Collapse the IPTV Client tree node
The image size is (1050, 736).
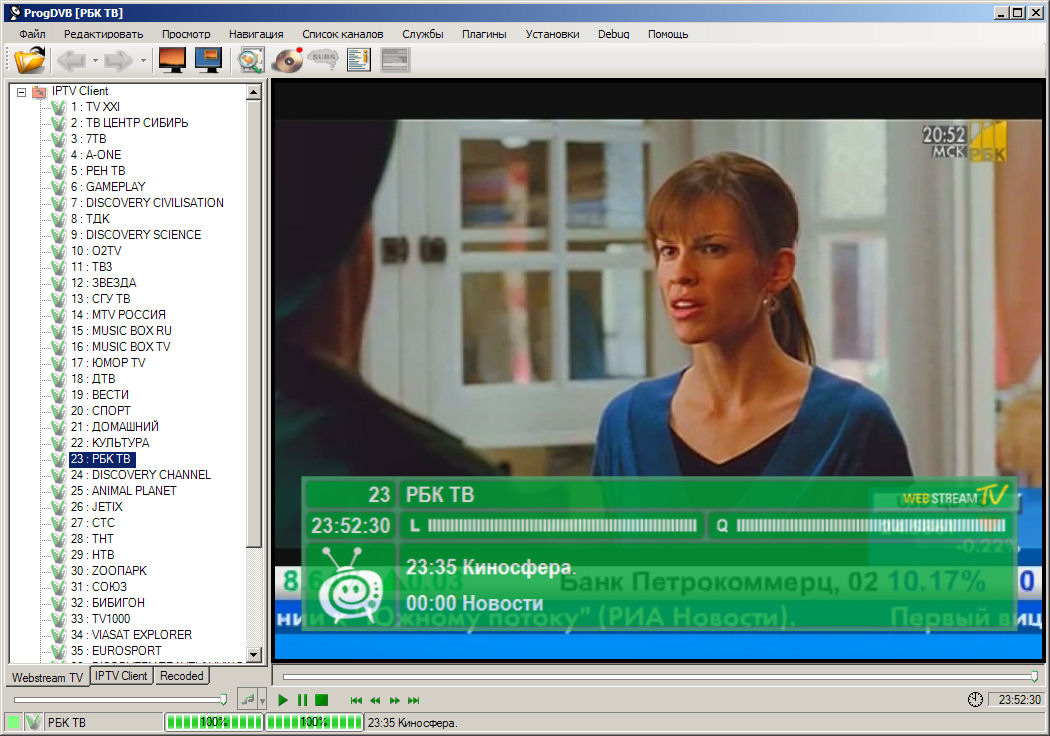(x=21, y=92)
